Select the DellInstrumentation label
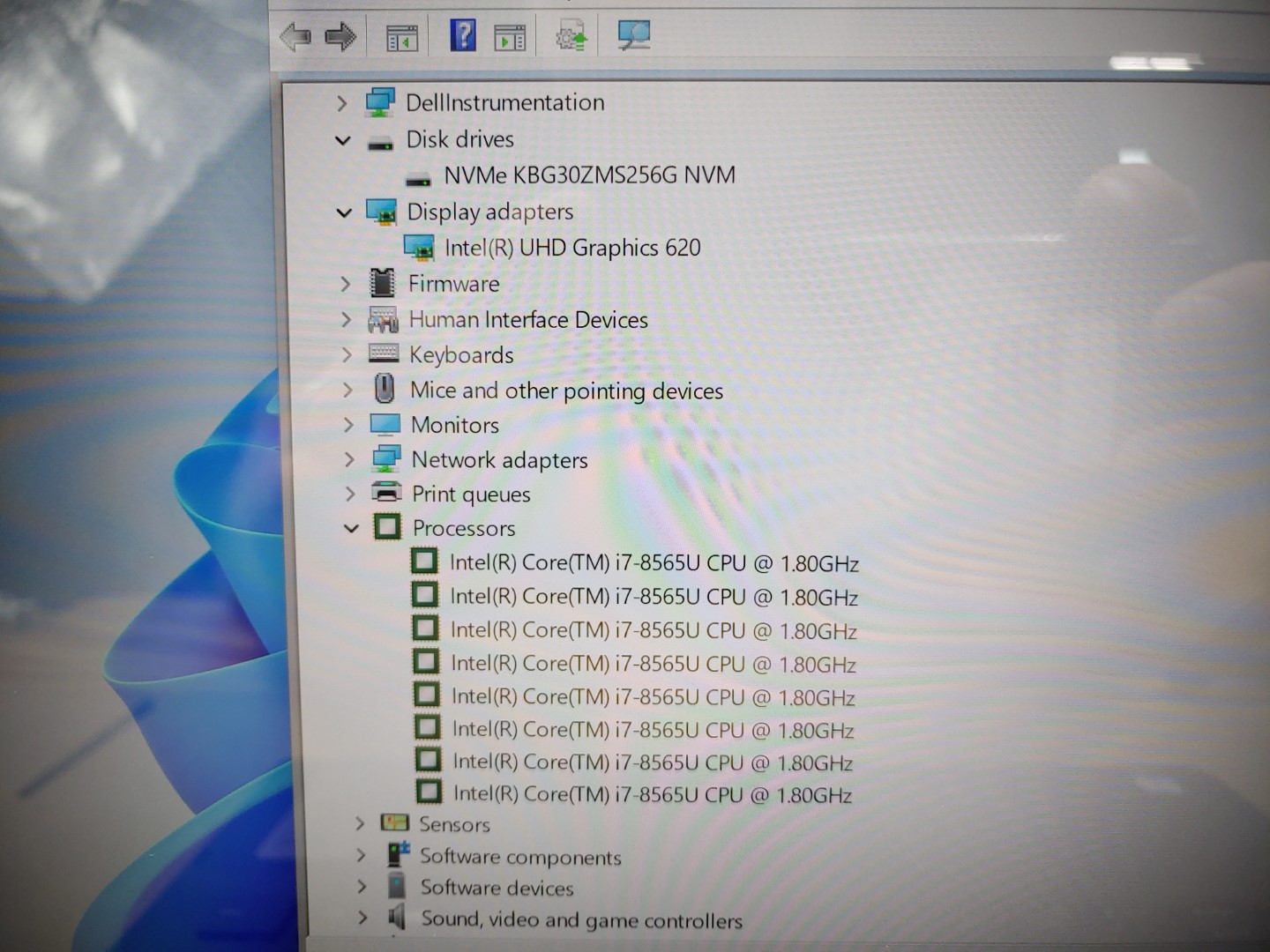The width and height of the screenshot is (1270, 952). pos(505,102)
